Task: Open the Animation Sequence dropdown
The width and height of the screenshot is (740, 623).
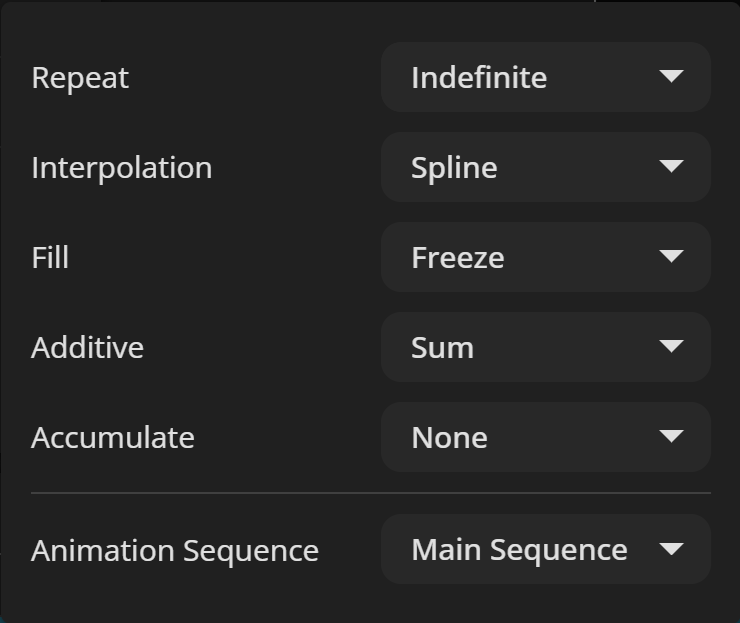Action: pos(545,549)
